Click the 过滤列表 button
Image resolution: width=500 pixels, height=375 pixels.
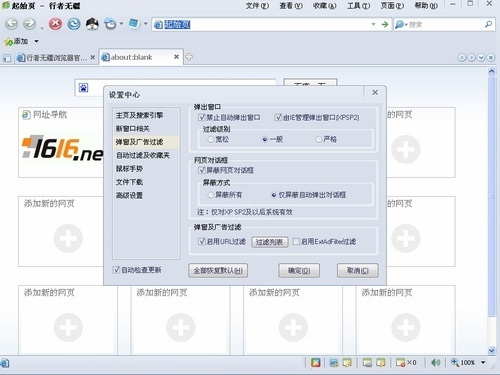pyautogui.click(x=270, y=242)
